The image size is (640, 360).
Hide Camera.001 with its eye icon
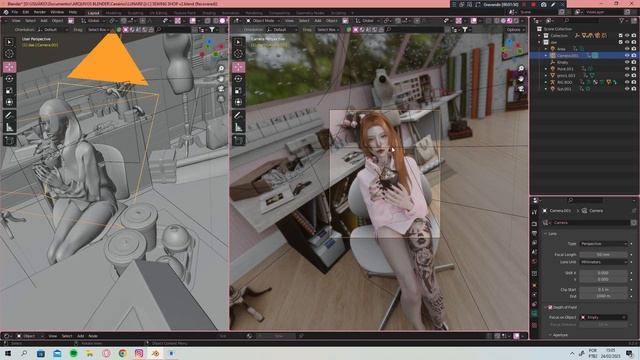(x=627, y=56)
